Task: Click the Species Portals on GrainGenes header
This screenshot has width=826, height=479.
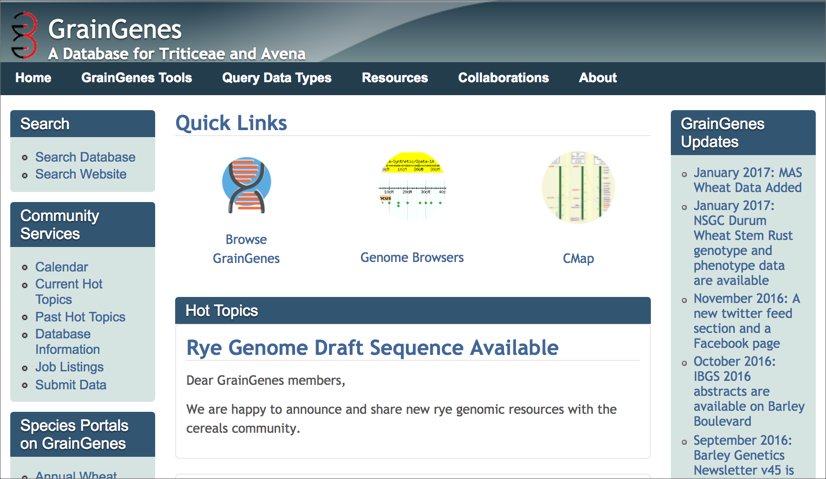Action: coord(83,435)
